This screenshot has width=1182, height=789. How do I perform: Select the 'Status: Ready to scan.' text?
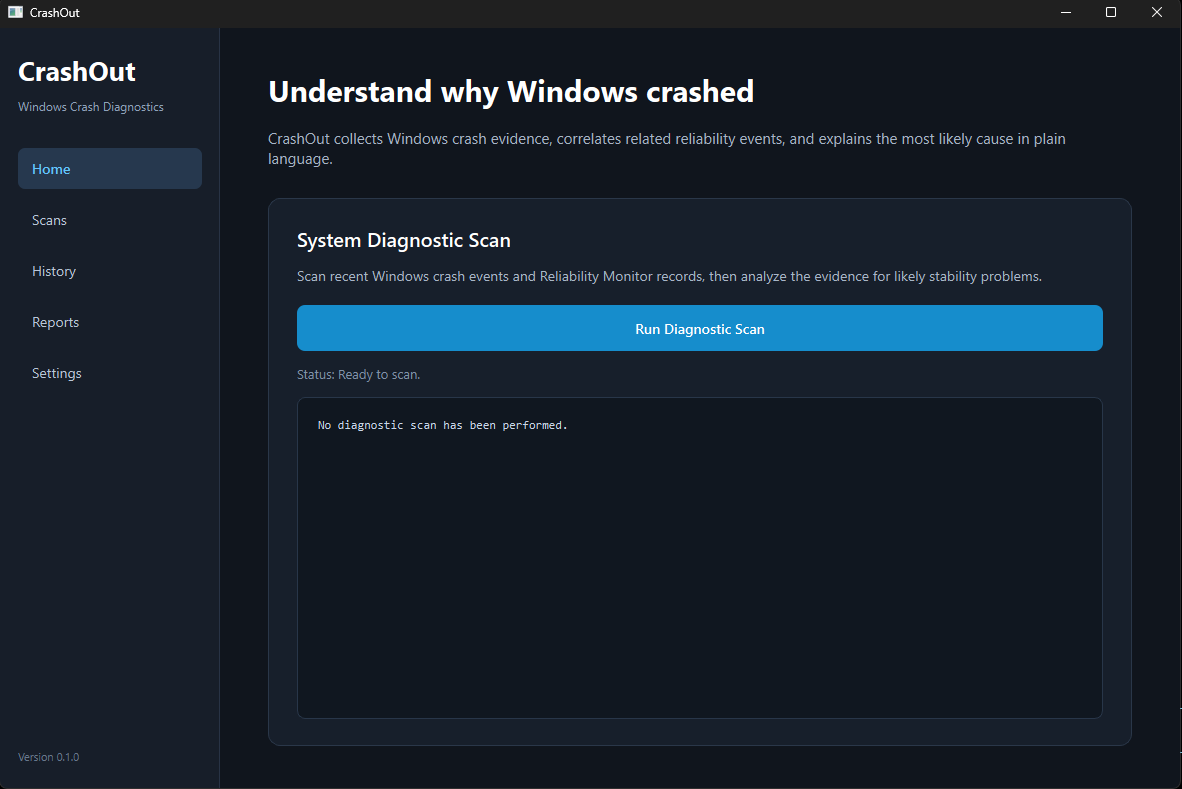pos(358,375)
